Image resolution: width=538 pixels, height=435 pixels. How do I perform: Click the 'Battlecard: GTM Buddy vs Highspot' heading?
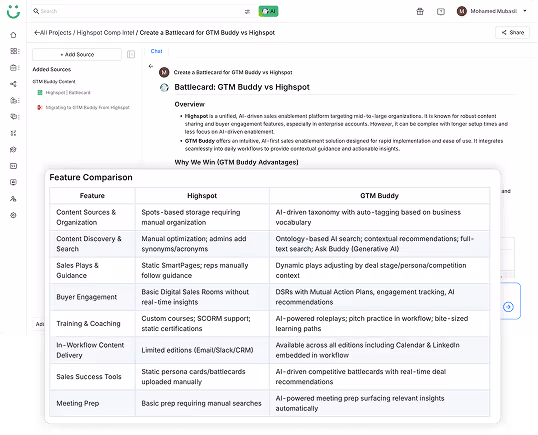point(242,87)
